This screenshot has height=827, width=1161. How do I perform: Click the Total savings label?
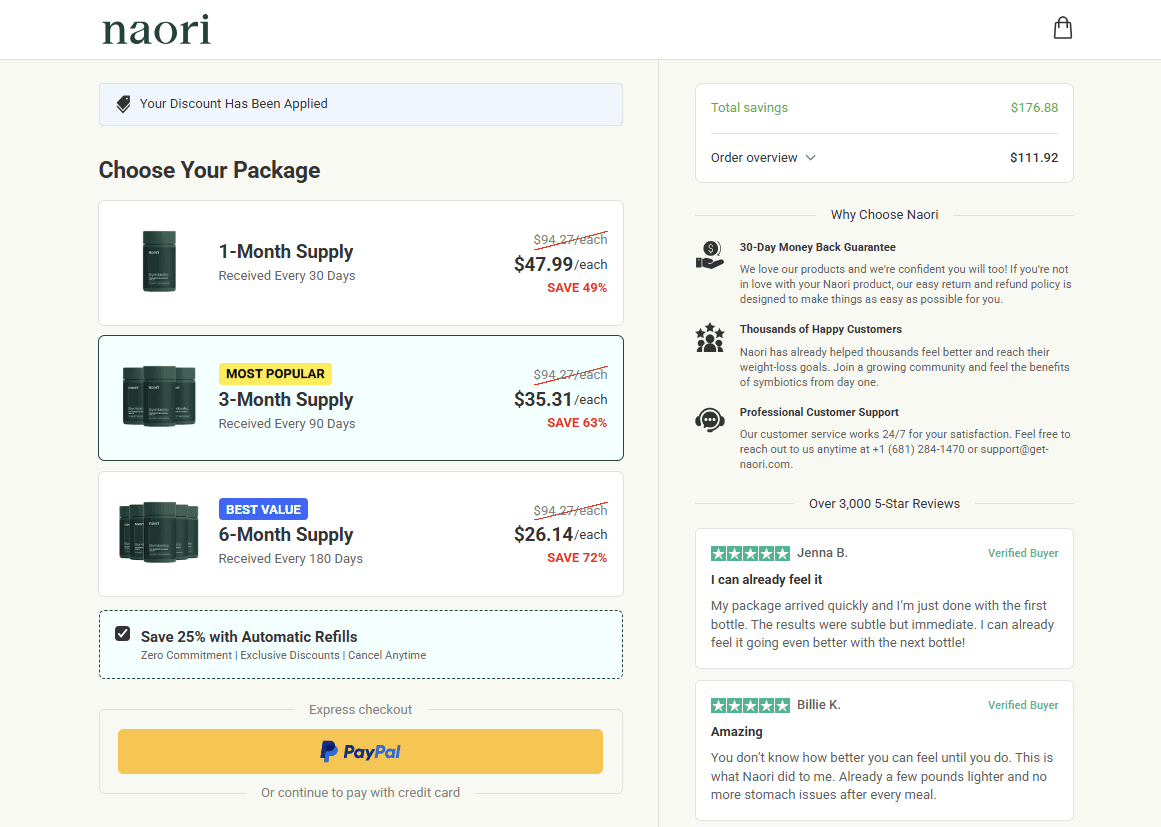pyautogui.click(x=749, y=108)
